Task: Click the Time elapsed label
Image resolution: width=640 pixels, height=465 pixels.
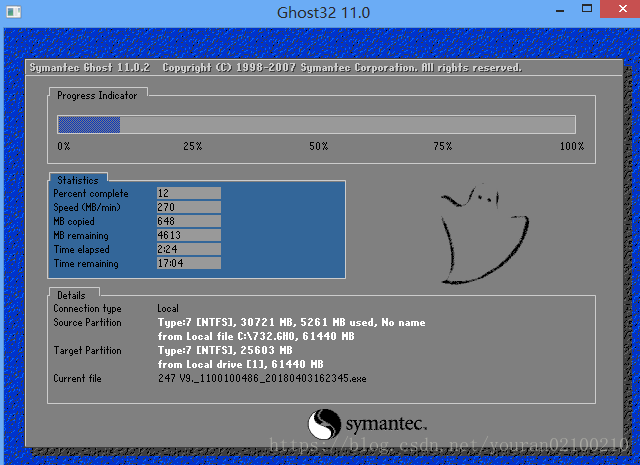Action: tap(81, 249)
